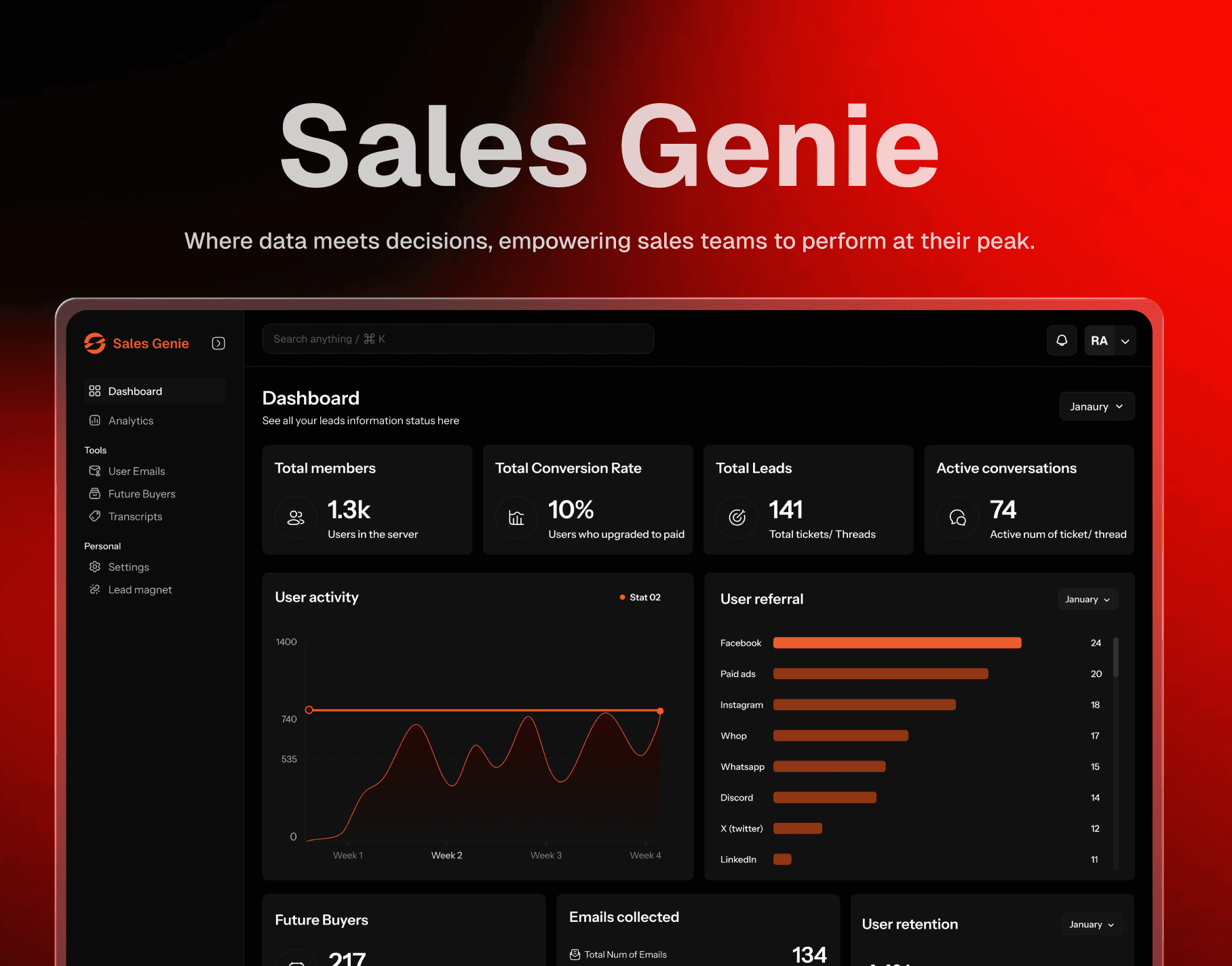Image resolution: width=1232 pixels, height=966 pixels.
Task: Click the LinkedIn referral row label
Action: pos(738,859)
